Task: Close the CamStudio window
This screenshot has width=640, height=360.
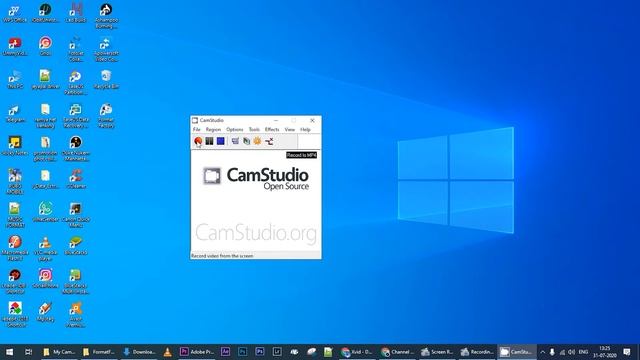Action: point(312,120)
